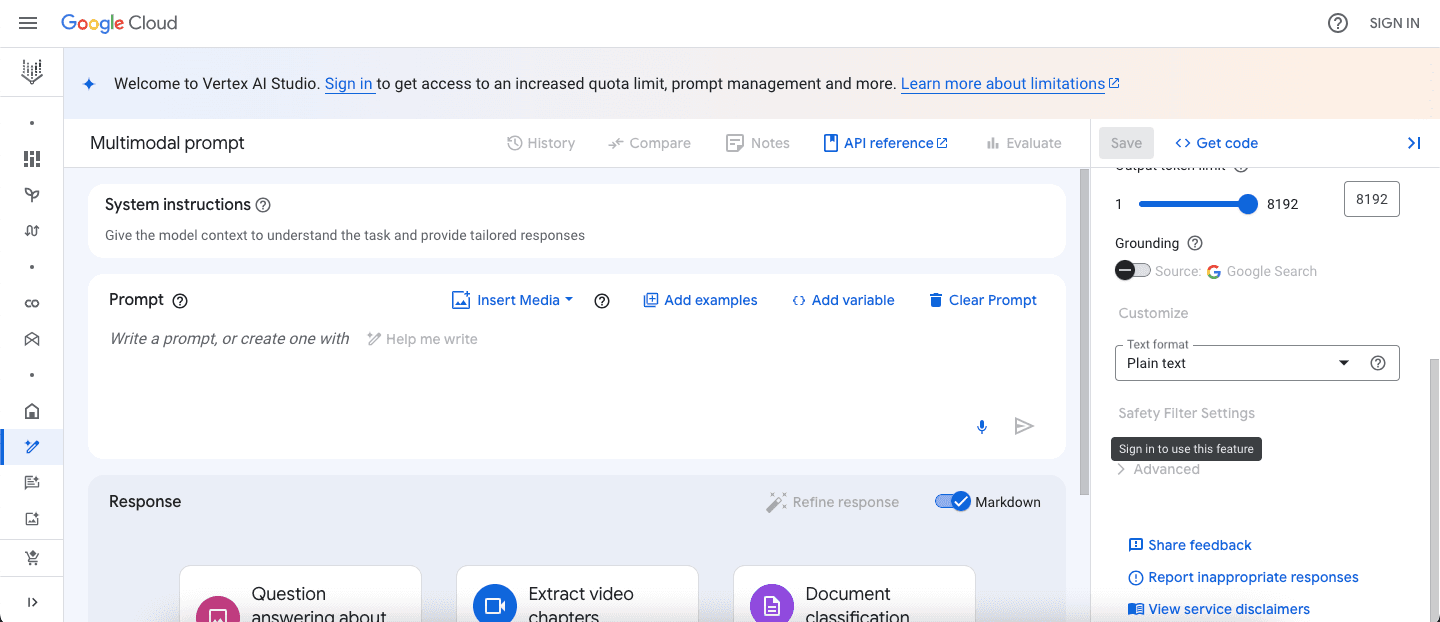
Task: Click Clear Prompt button
Action: (982, 300)
